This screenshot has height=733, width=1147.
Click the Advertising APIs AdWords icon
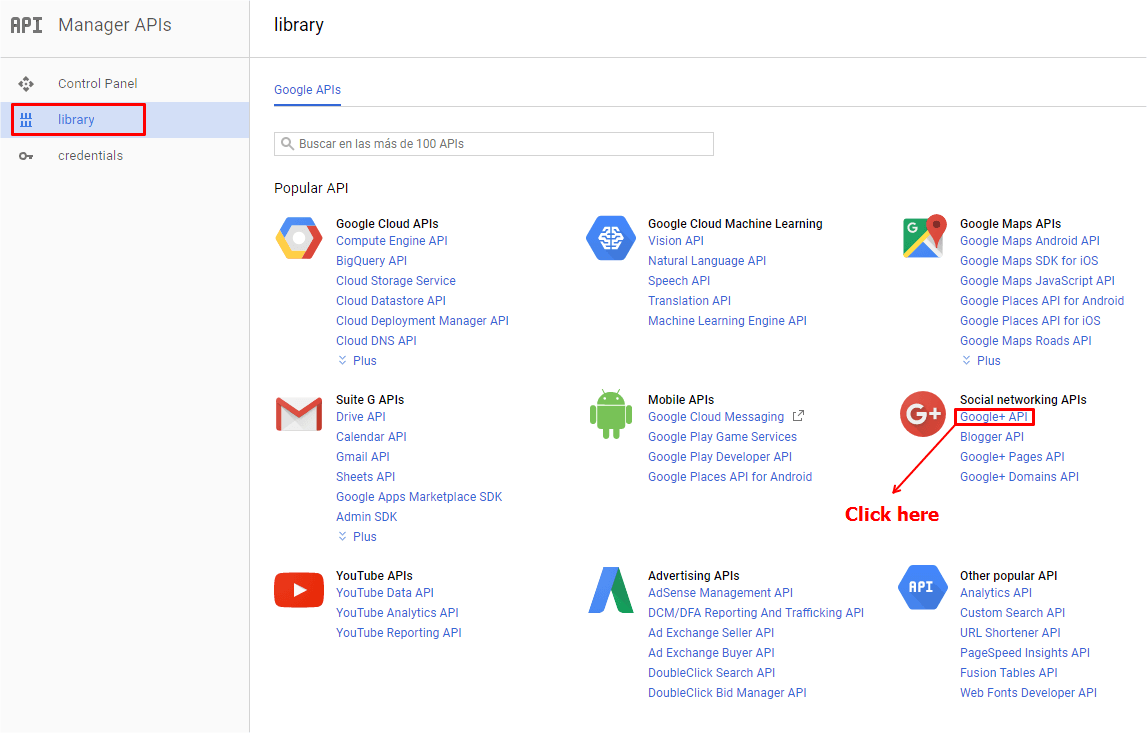pyautogui.click(x=610, y=590)
